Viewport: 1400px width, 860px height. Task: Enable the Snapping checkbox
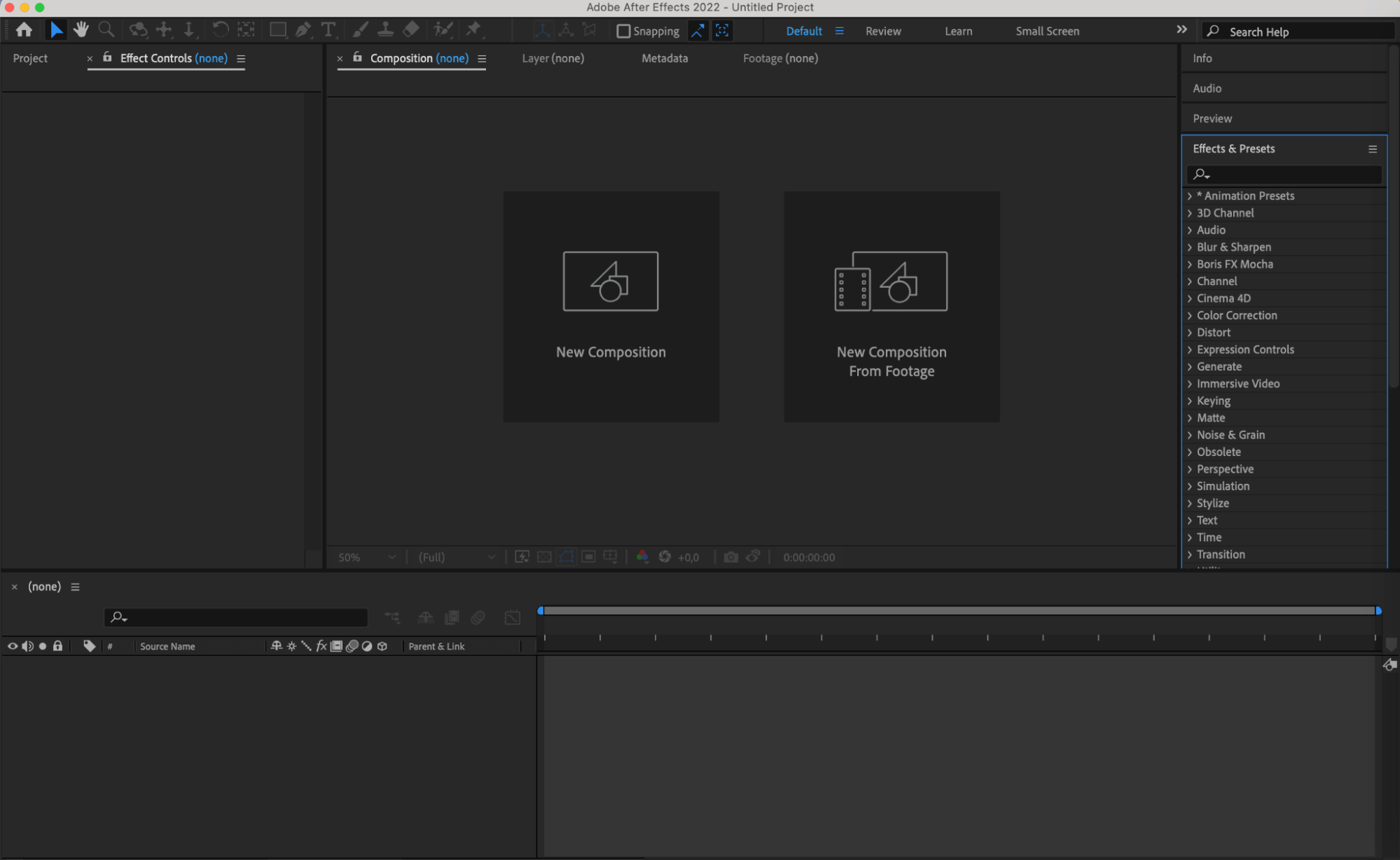(623, 31)
